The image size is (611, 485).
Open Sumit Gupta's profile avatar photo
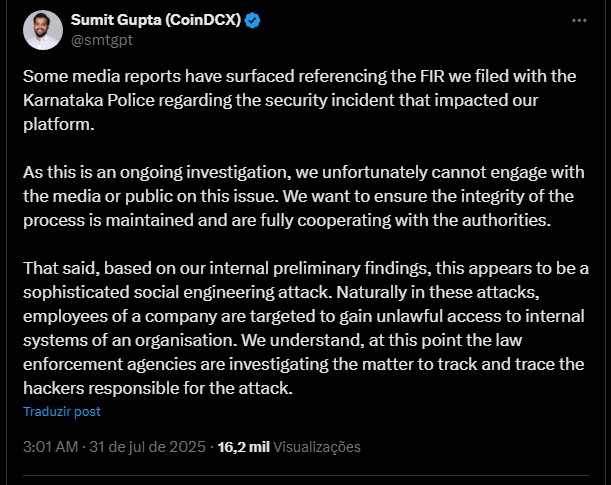coord(43,30)
